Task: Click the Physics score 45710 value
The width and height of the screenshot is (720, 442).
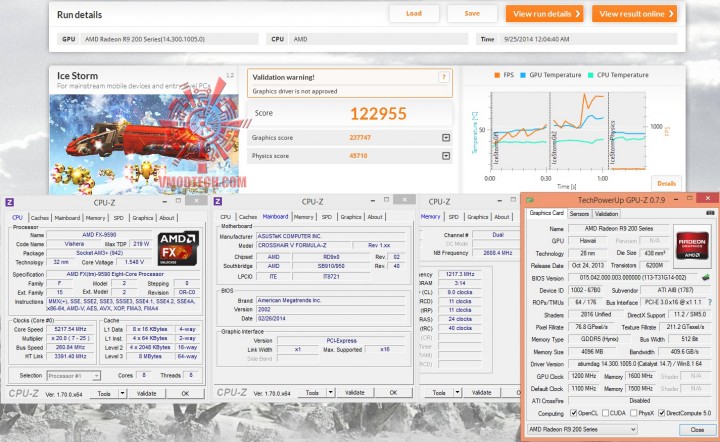Action: [x=358, y=156]
